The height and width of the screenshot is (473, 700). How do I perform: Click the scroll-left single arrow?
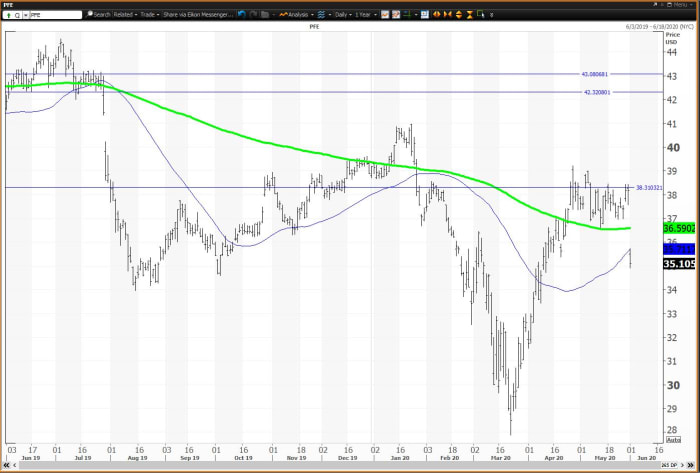click(x=14, y=465)
